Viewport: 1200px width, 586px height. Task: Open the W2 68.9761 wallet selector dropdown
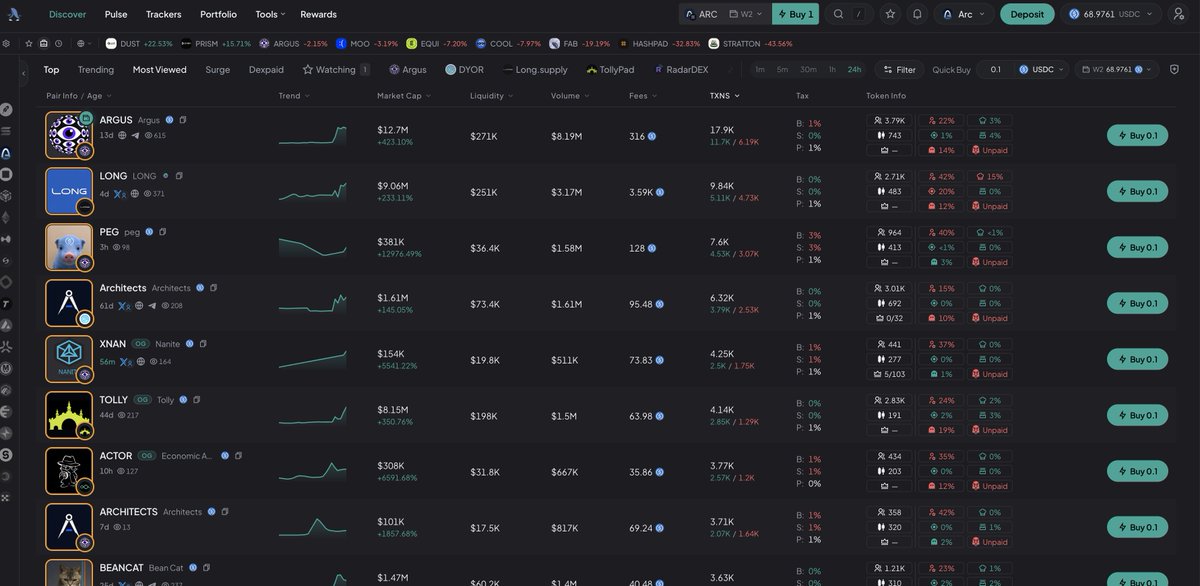[1117, 70]
